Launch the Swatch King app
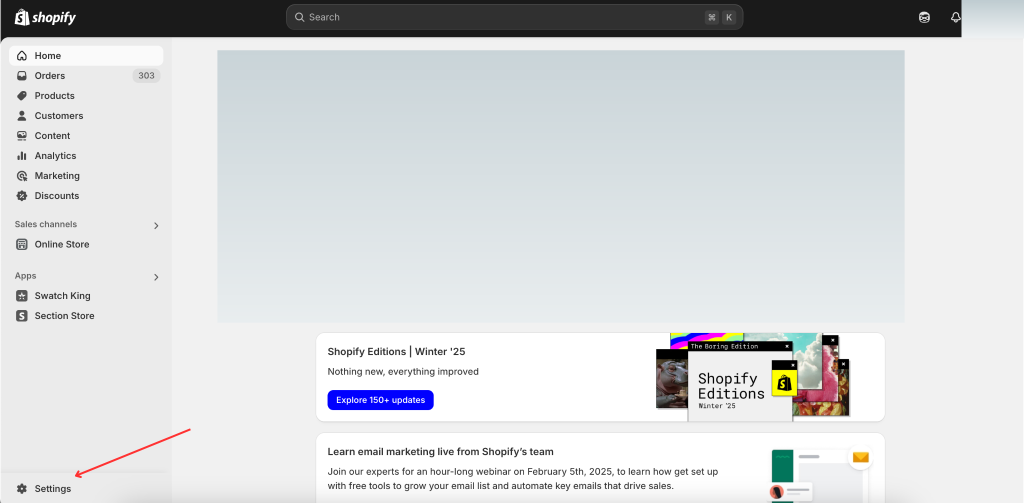This screenshot has height=503, width=1024. (86, 296)
